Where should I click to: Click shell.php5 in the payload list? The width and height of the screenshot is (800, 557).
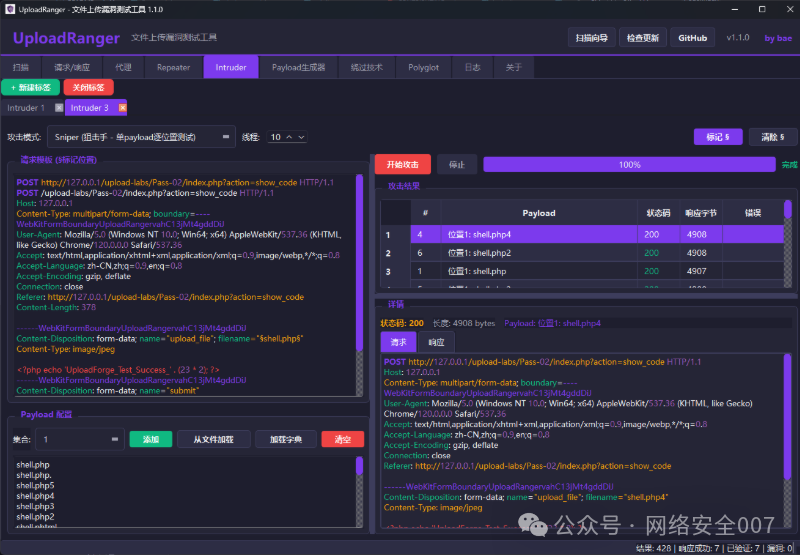35,486
